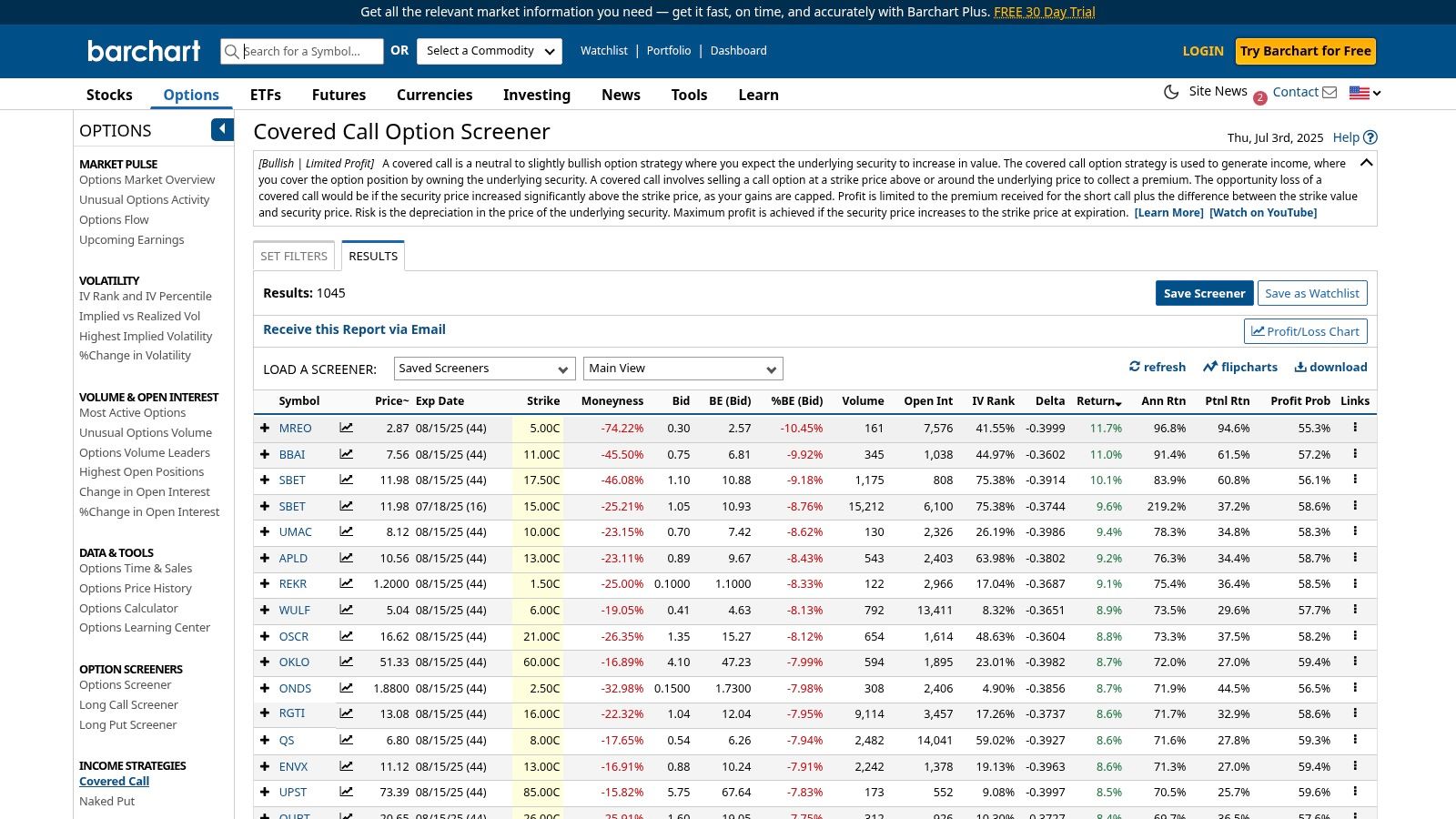The width and height of the screenshot is (1456, 819).
Task: Open the Learn More link
Action: point(1168,212)
